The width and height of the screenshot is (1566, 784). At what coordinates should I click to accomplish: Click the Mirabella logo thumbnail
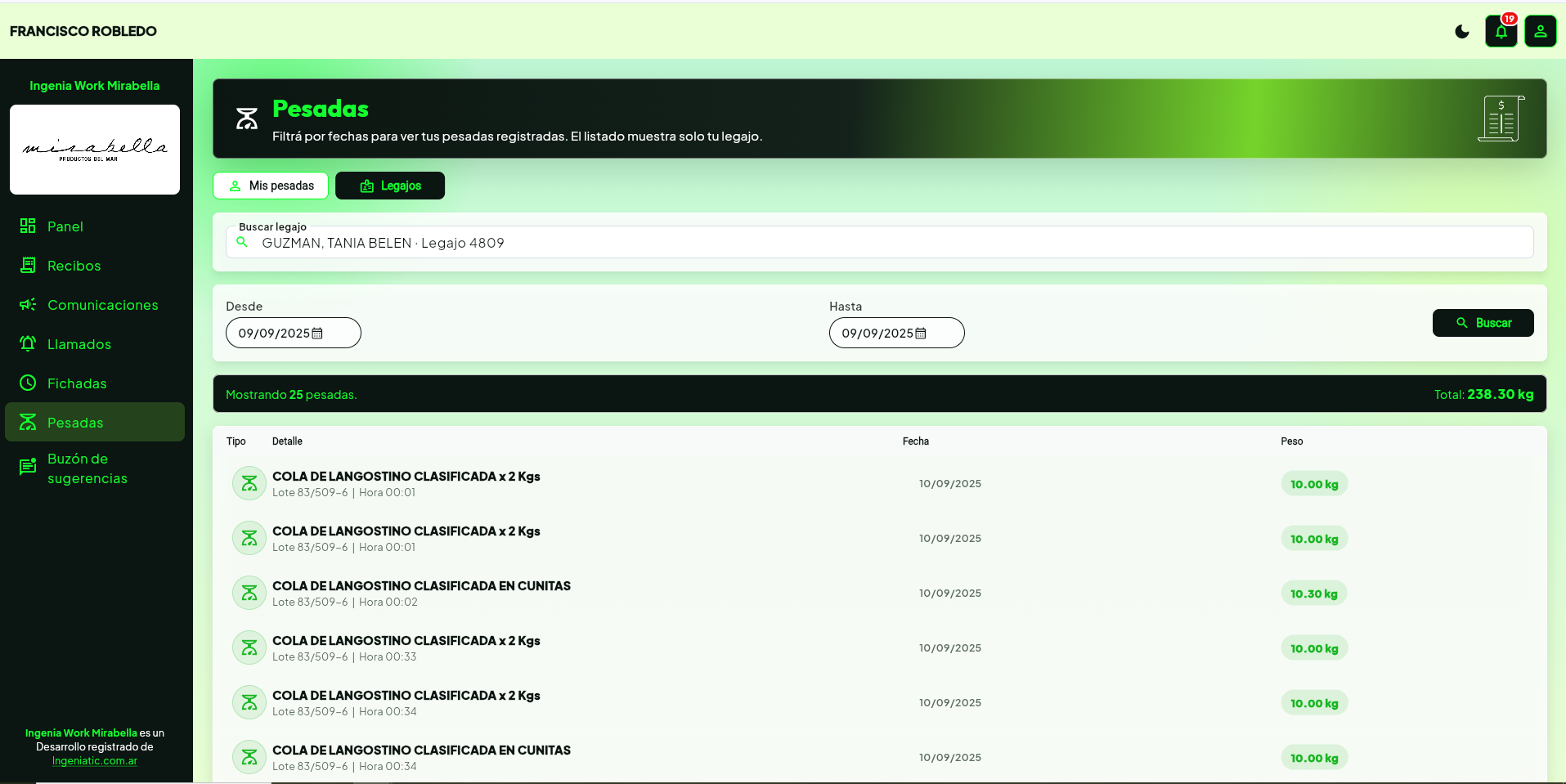(95, 150)
